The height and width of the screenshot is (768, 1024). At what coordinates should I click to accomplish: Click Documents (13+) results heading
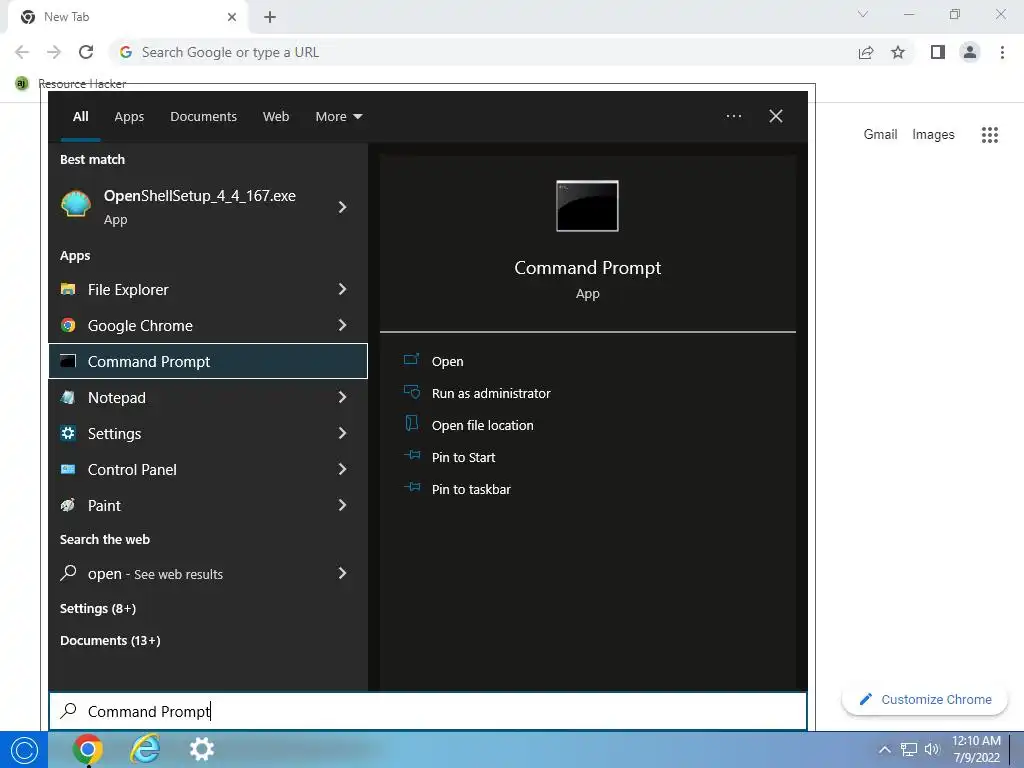[x=110, y=641]
